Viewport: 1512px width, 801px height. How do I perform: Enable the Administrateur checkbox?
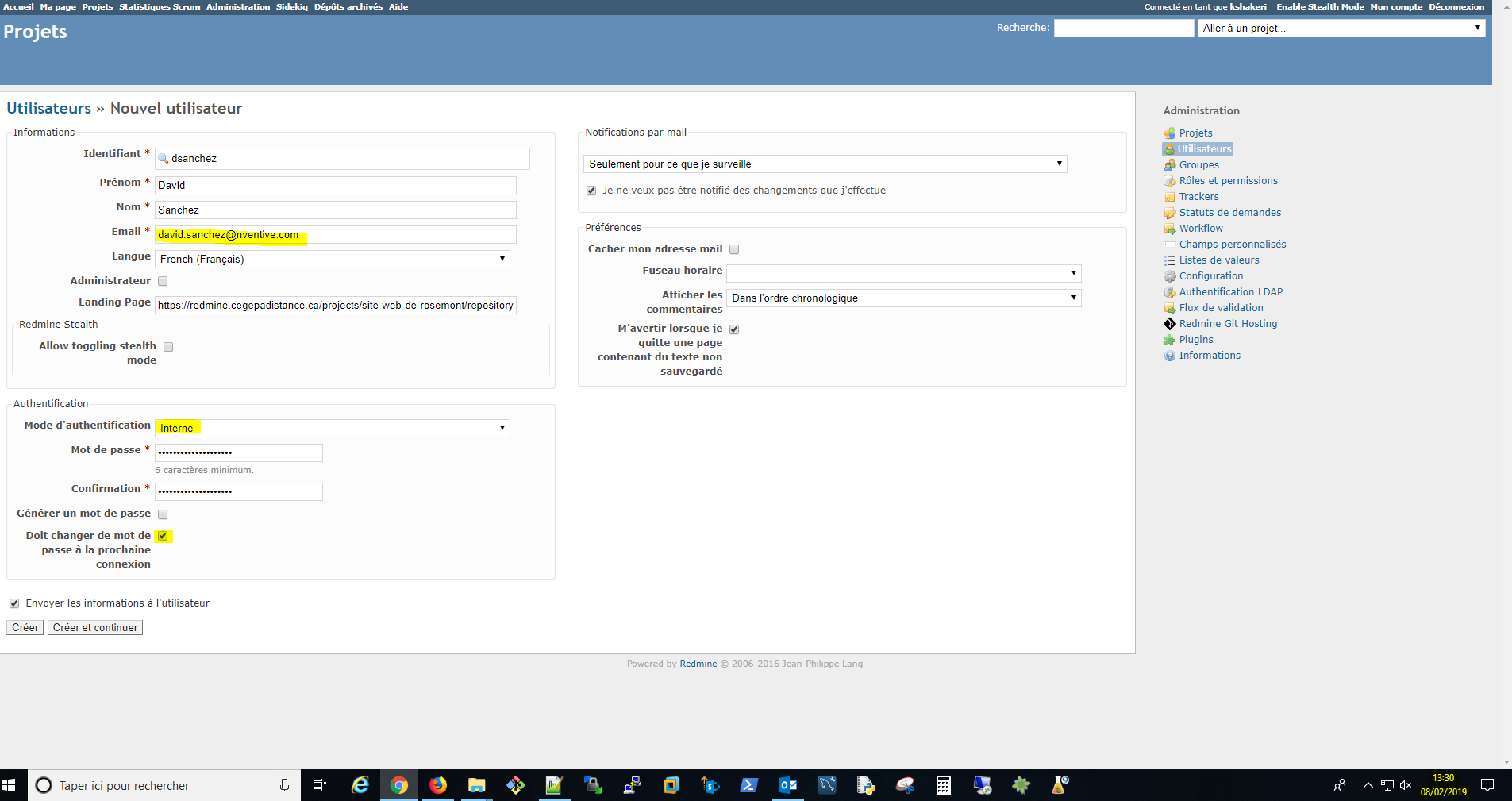(x=163, y=281)
